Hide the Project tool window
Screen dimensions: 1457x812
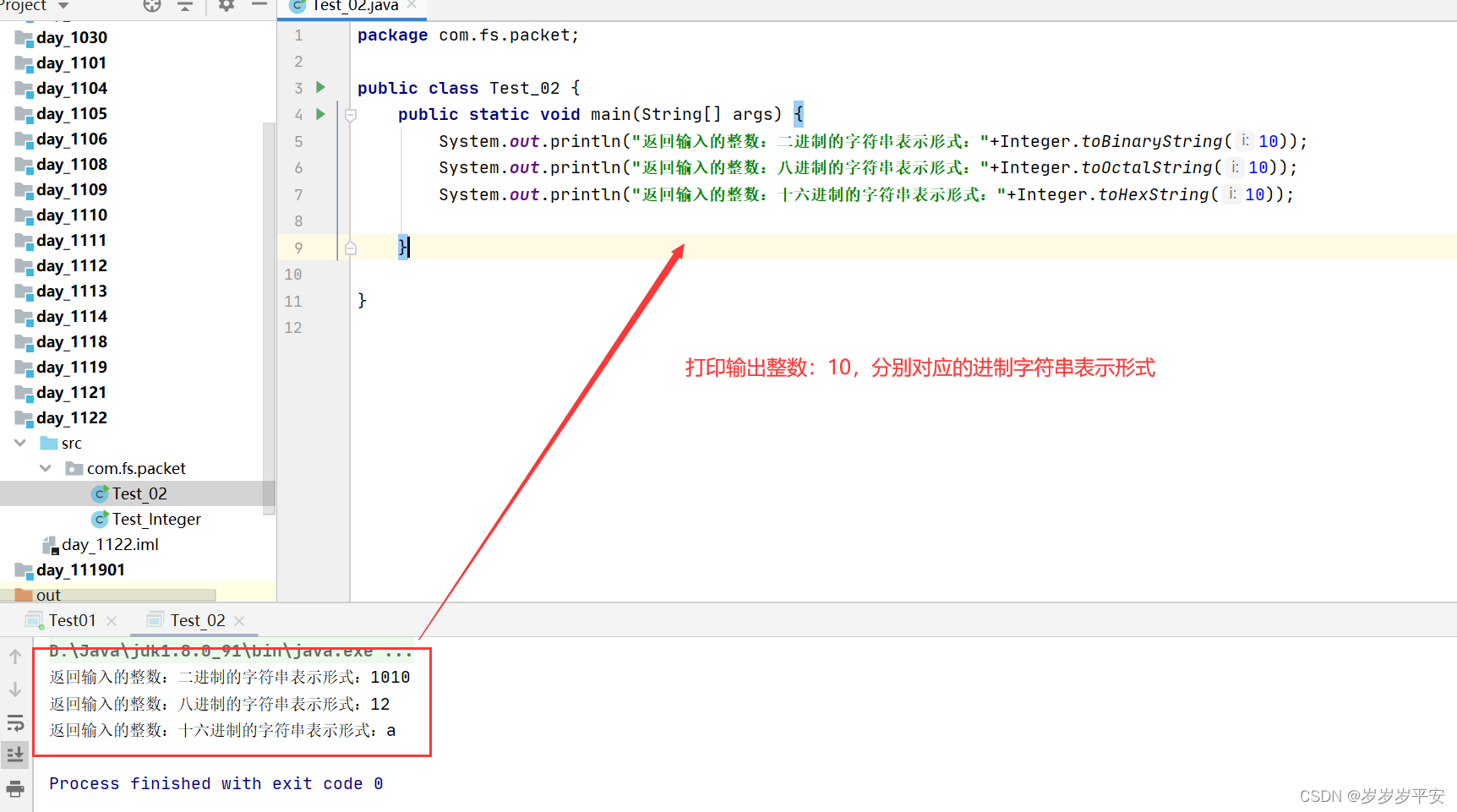tap(259, 6)
